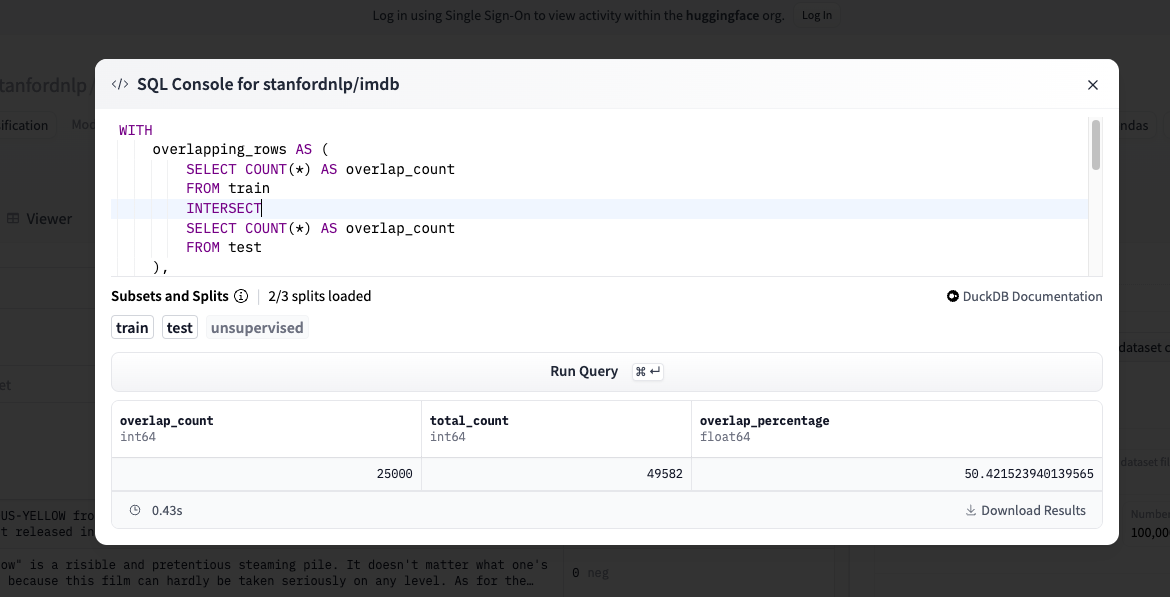Select the 25000 overlap_count result cell
Image resolution: width=1170 pixels, height=597 pixels.
pos(266,474)
